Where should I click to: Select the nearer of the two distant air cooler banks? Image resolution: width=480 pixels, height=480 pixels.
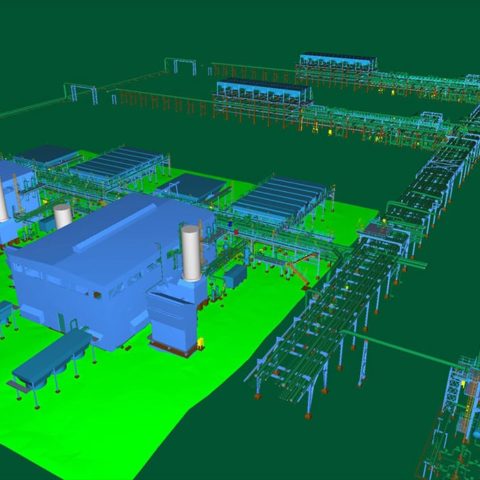click(263, 92)
